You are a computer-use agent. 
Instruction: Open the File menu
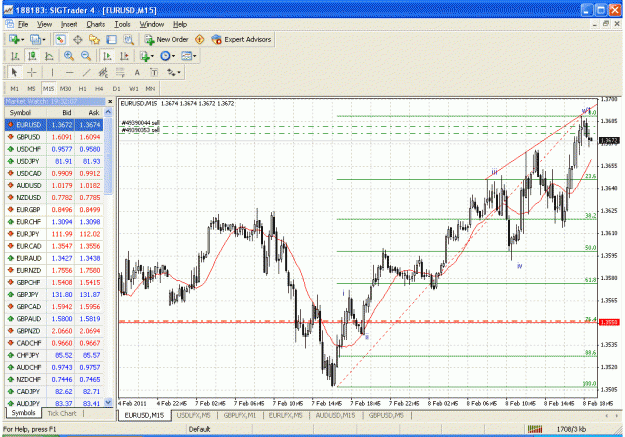23,24
